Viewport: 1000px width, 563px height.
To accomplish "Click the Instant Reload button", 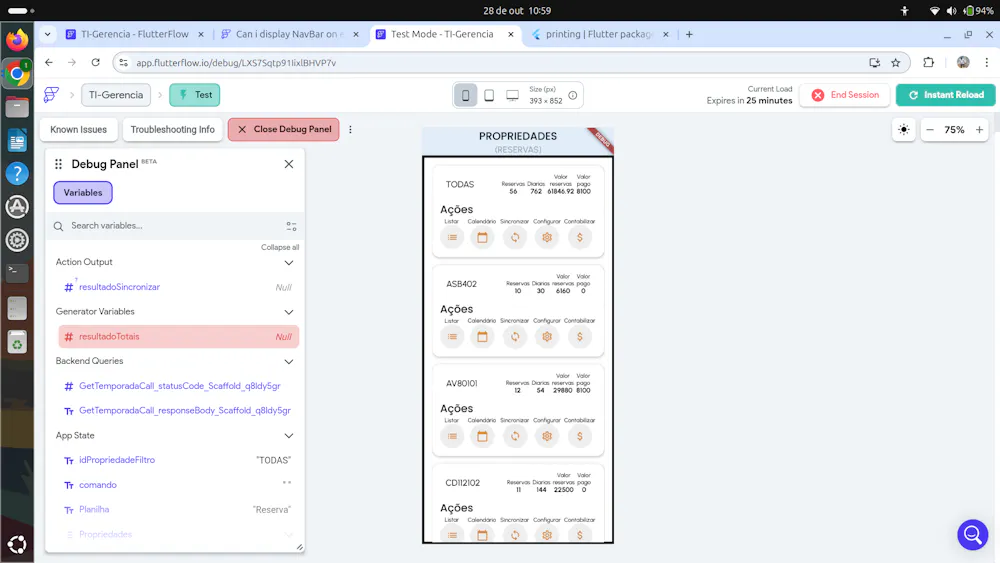I will point(946,95).
